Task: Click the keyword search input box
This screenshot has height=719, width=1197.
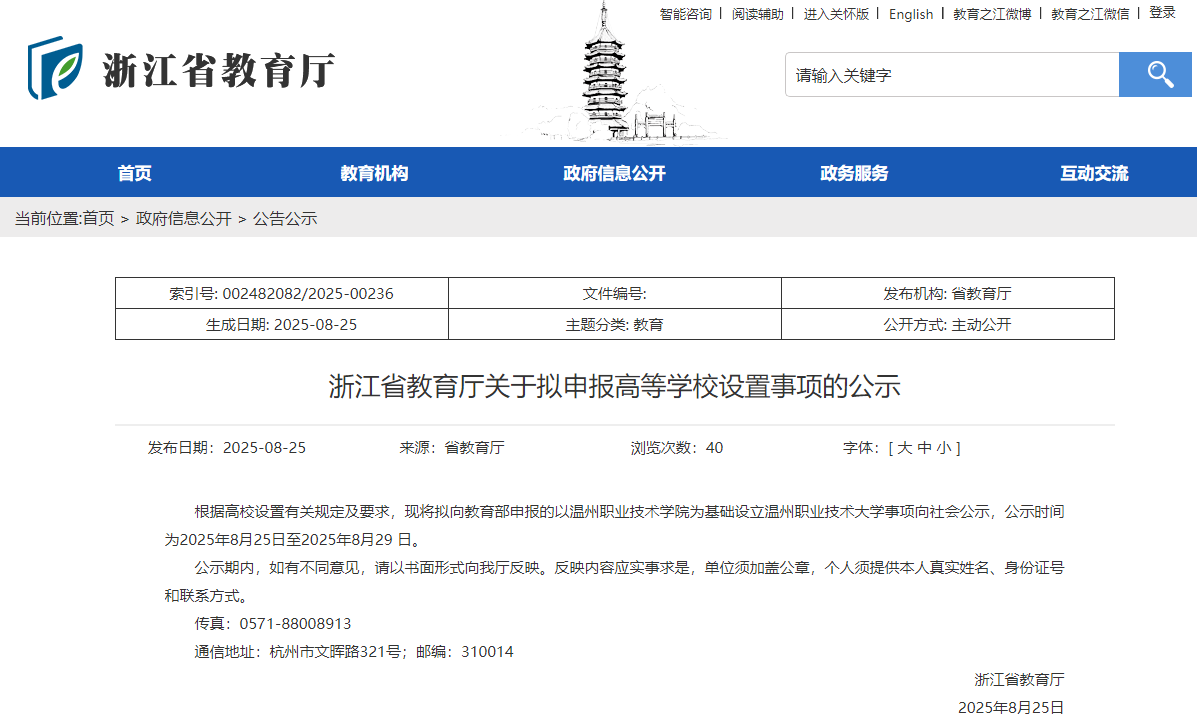Action: (x=950, y=73)
